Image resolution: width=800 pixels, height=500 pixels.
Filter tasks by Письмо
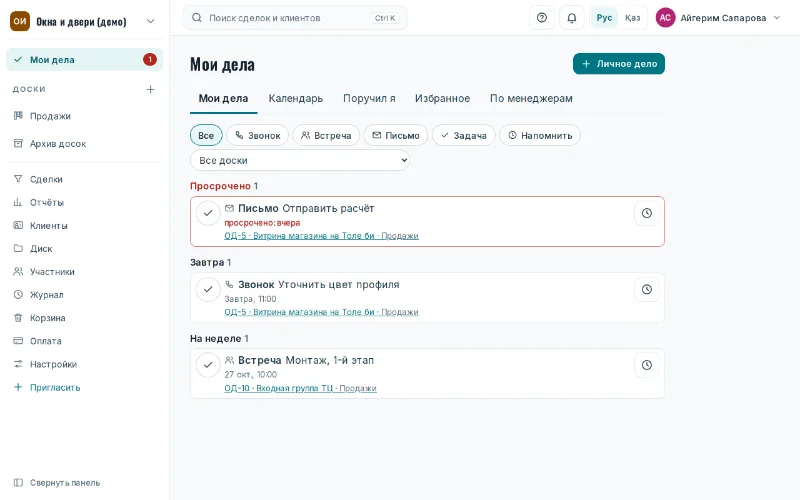pyautogui.click(x=396, y=135)
